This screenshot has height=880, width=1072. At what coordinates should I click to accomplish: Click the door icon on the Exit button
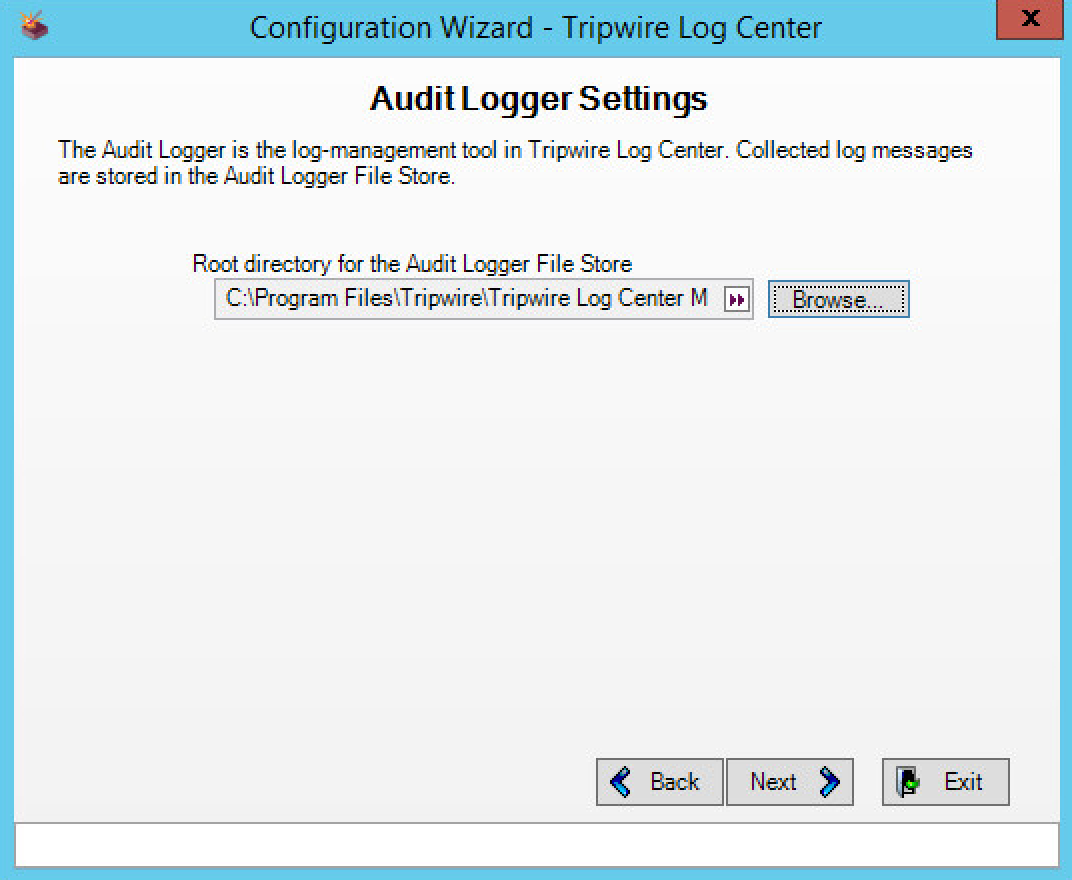point(909,782)
